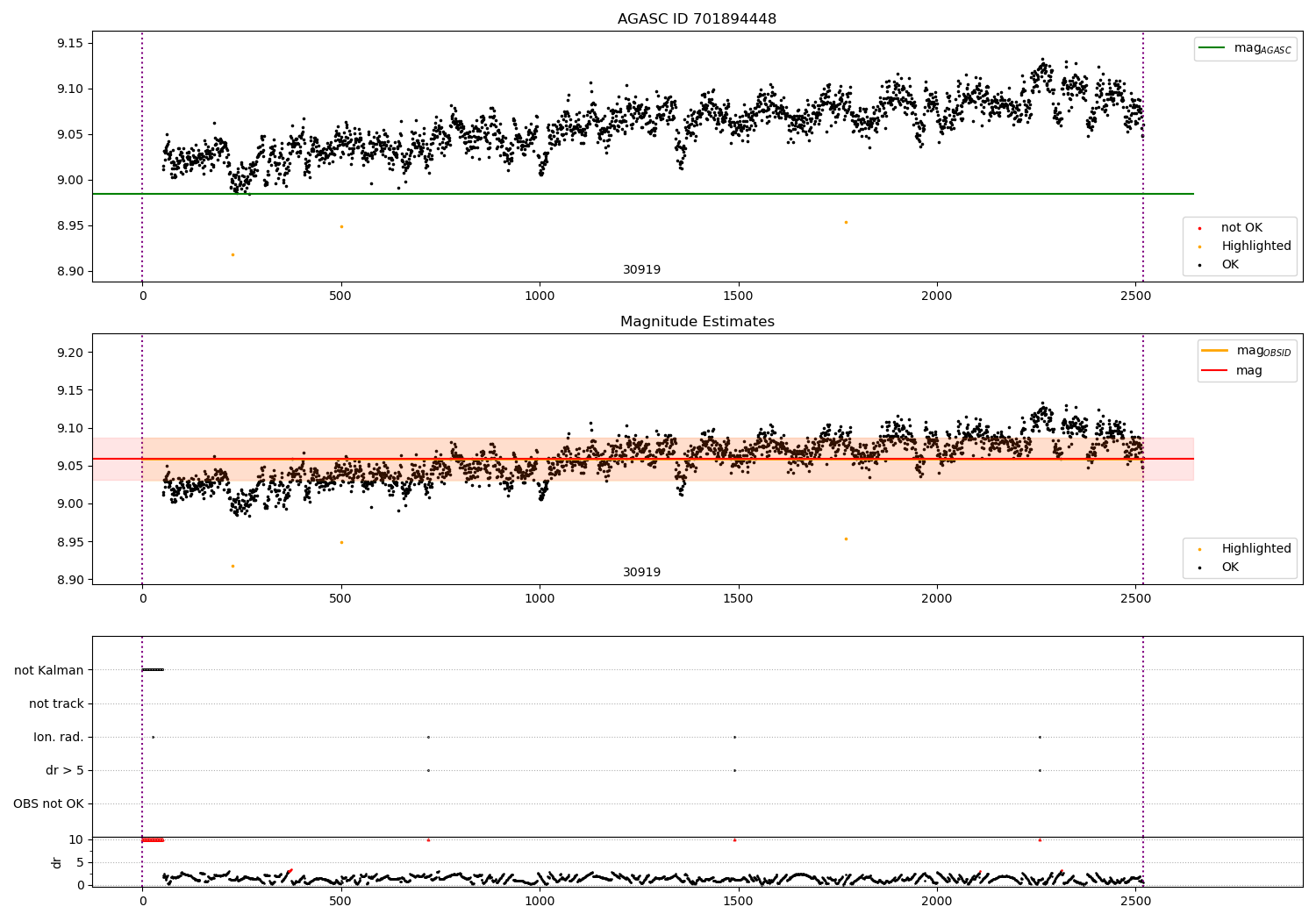Click the 'dr > 5' point near x=2250

coord(1040,770)
